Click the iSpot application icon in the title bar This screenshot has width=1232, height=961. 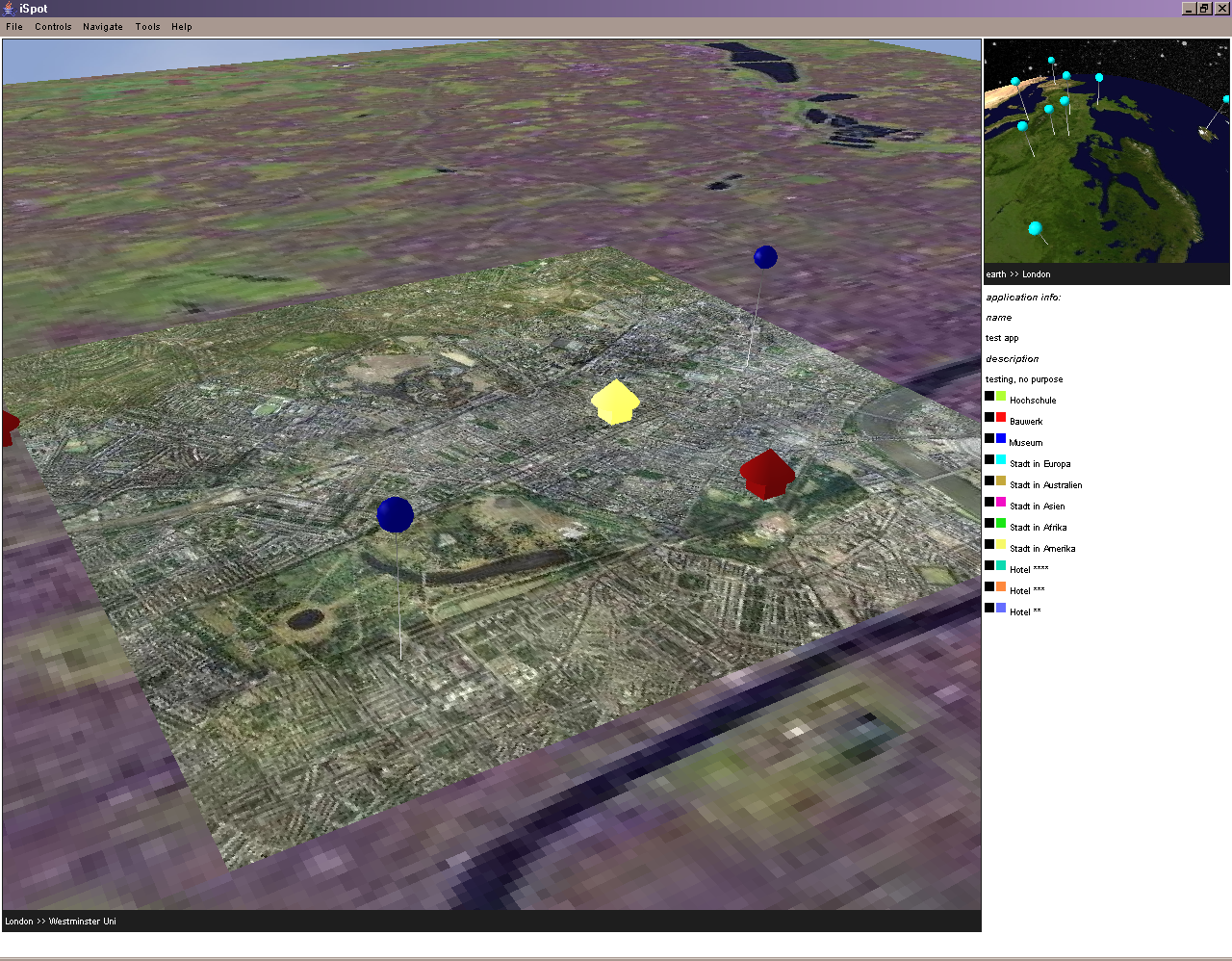pos(8,8)
